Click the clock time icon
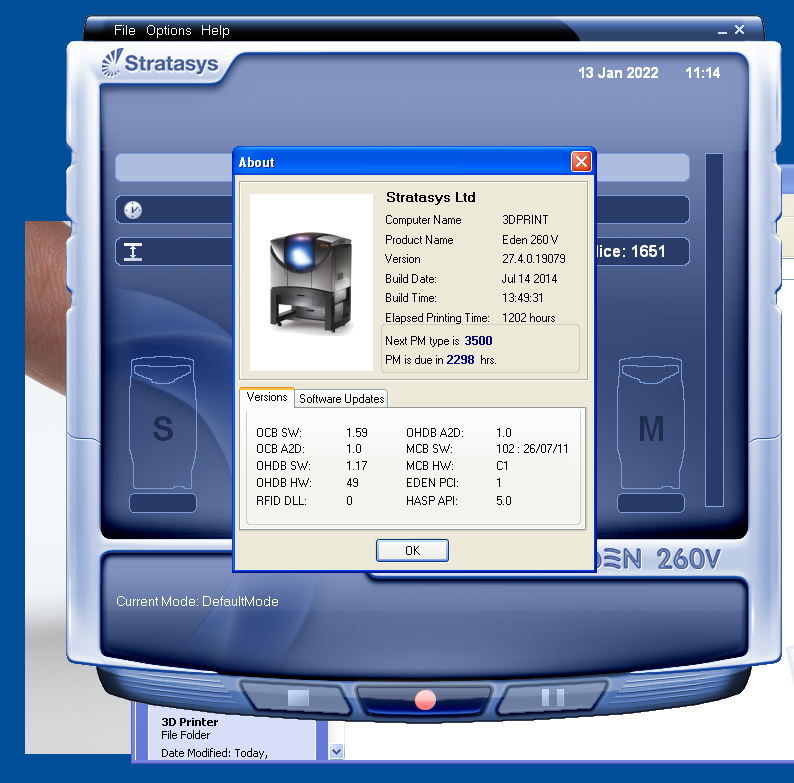The width and height of the screenshot is (794, 783). [133, 210]
